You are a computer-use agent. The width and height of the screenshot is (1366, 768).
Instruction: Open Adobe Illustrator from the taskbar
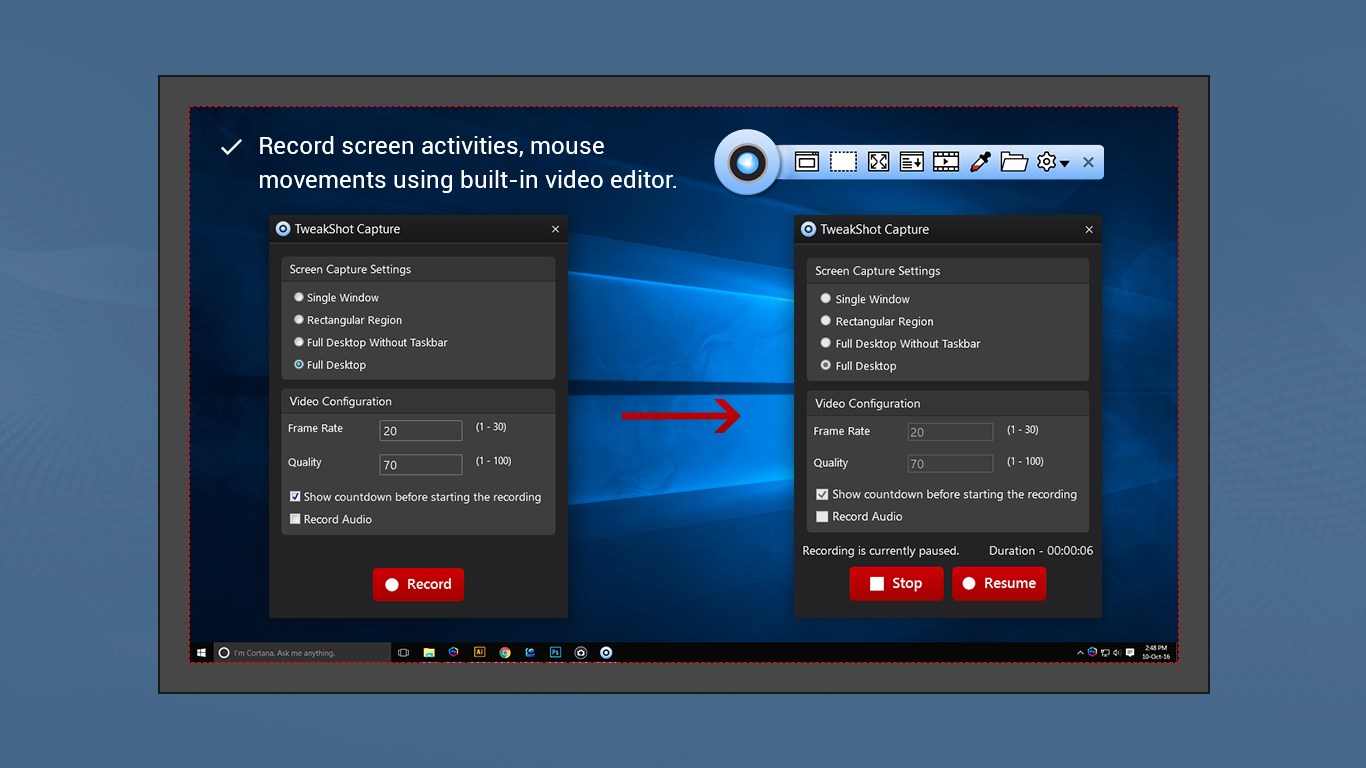coord(479,652)
